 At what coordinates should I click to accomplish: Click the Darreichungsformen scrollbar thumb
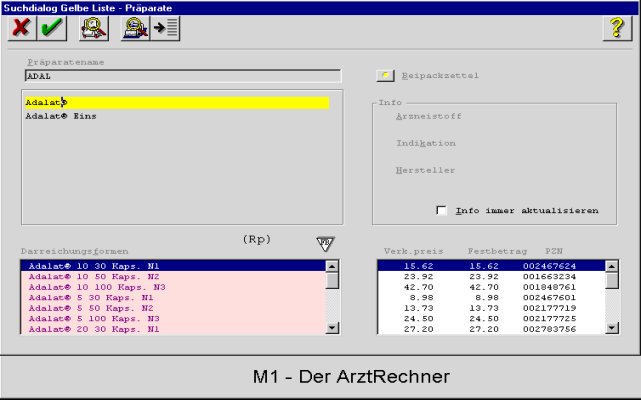coord(332,281)
